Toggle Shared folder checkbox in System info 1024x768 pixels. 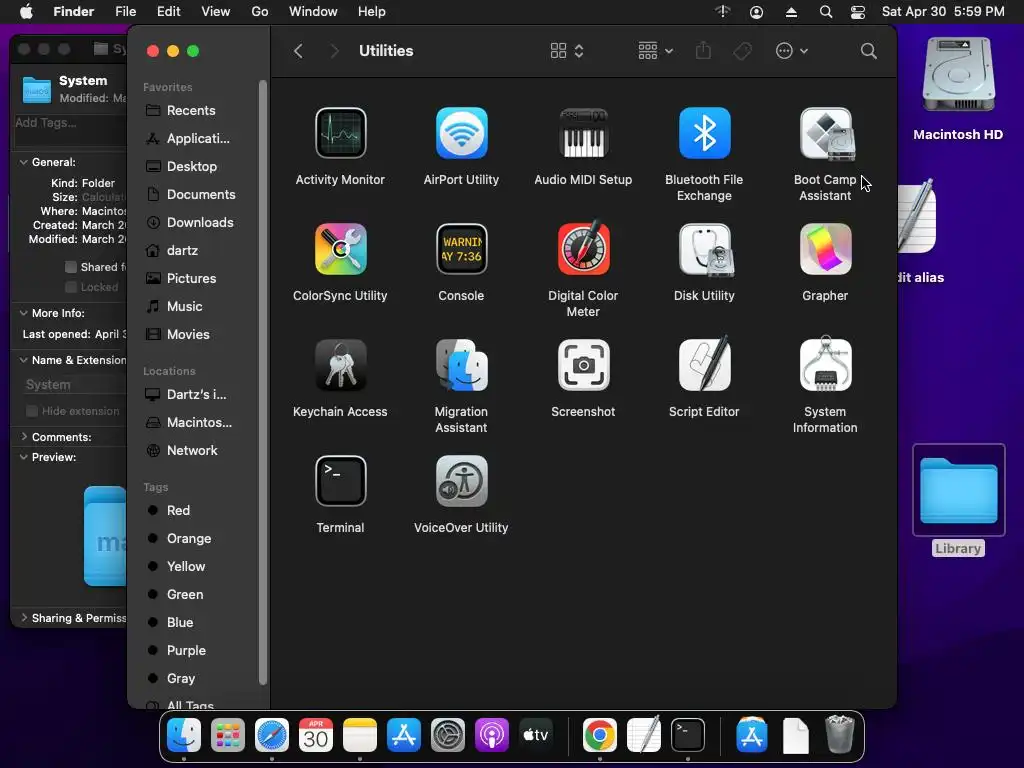click(71, 266)
